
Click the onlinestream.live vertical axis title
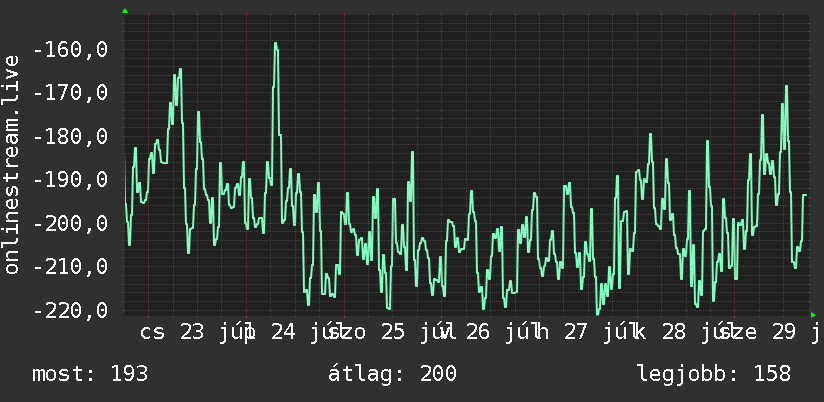click(12, 164)
